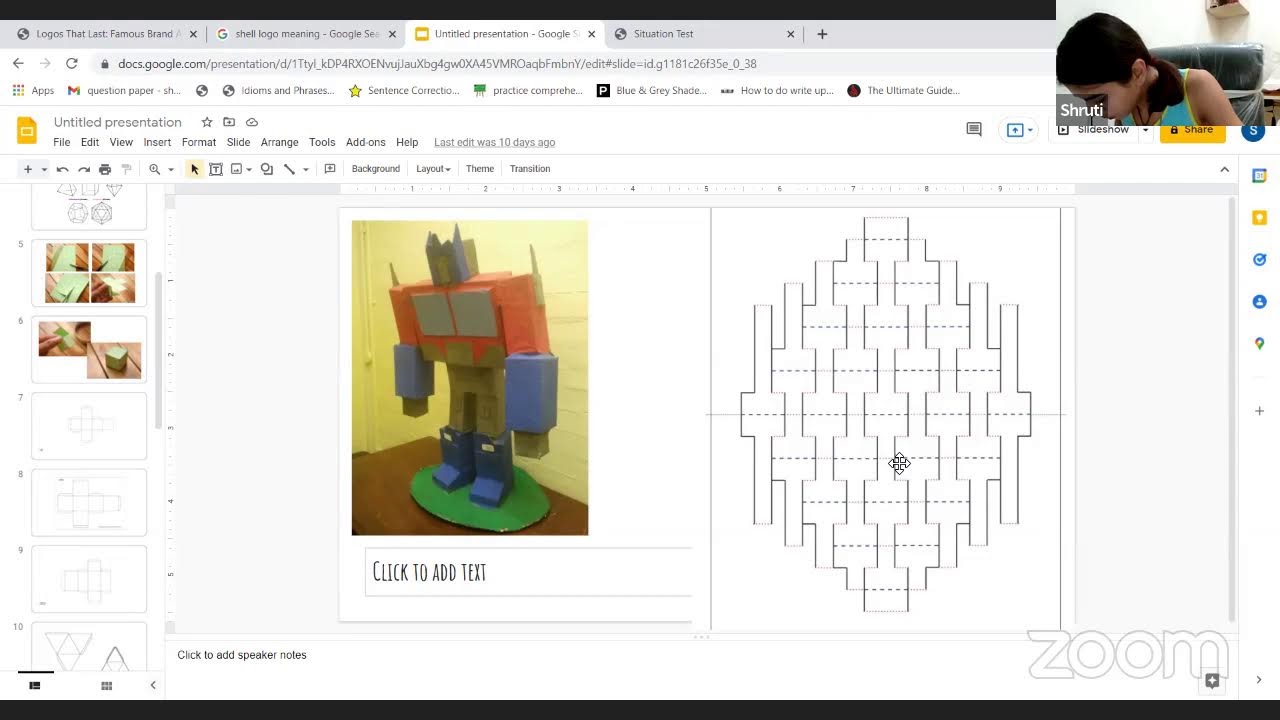
Task: Open the Help menu
Action: click(x=407, y=142)
